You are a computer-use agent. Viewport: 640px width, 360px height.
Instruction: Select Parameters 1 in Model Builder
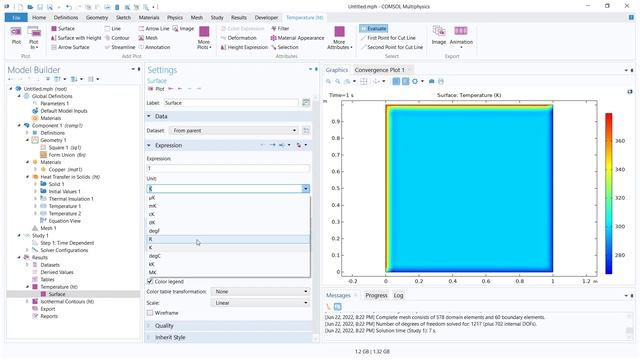55,104
